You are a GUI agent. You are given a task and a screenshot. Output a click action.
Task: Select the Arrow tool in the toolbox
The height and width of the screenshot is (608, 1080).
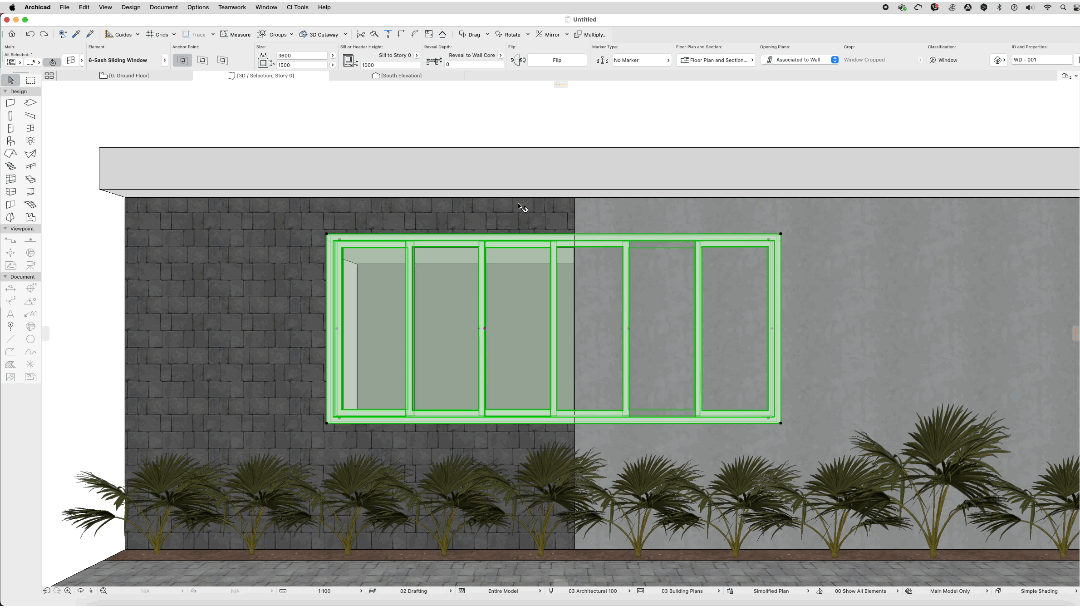click(10, 80)
